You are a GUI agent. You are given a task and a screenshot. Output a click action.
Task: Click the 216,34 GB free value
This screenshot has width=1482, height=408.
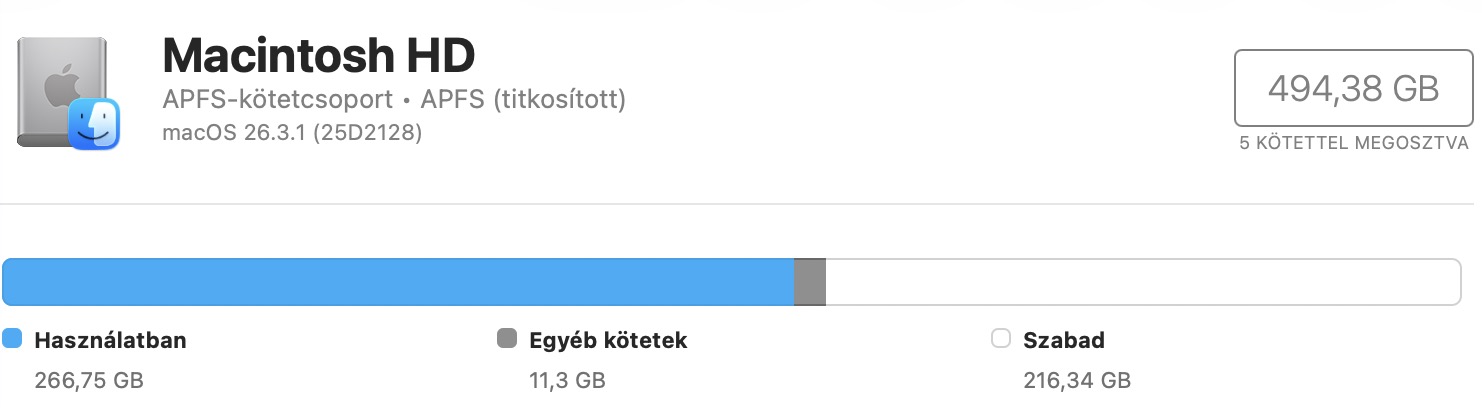coord(1077,380)
